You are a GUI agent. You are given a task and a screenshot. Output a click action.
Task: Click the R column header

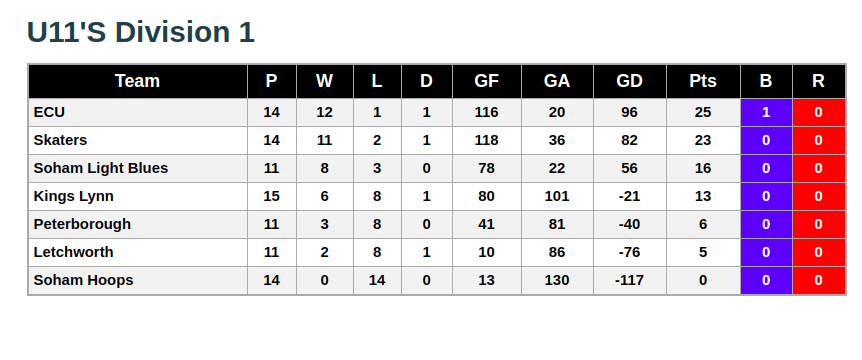pos(819,81)
